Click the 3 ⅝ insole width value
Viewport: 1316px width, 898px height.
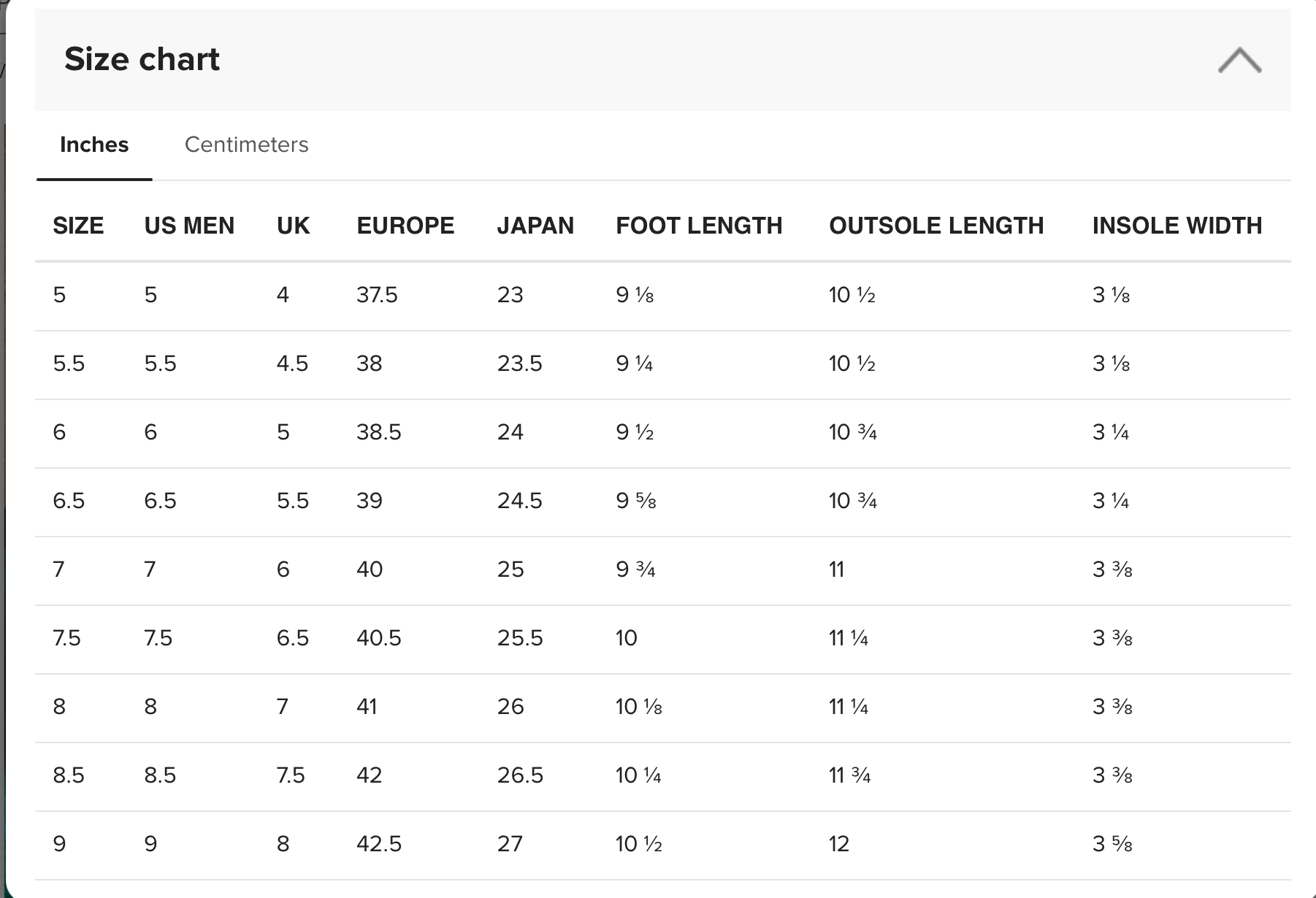[x=1112, y=844]
